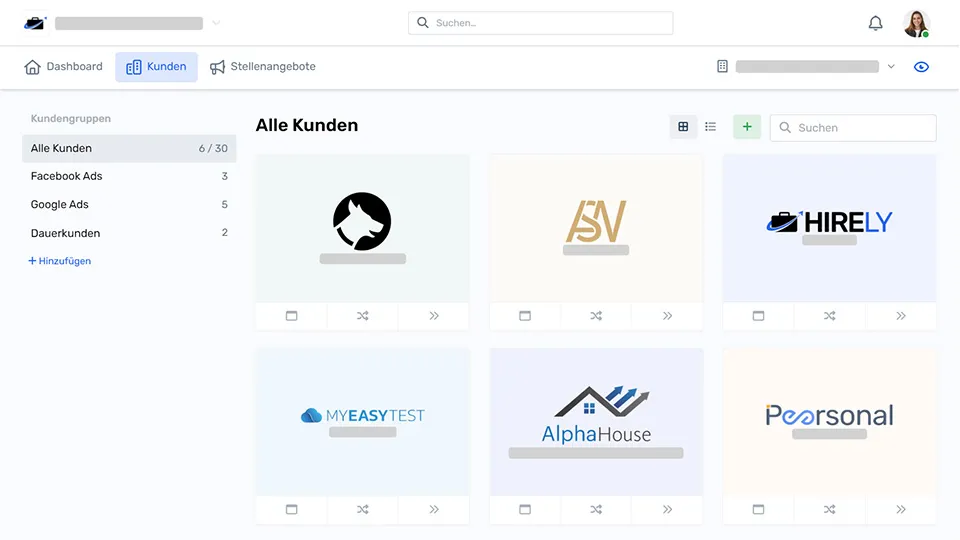Click the Hinzufügen link in sidebar

[60, 261]
